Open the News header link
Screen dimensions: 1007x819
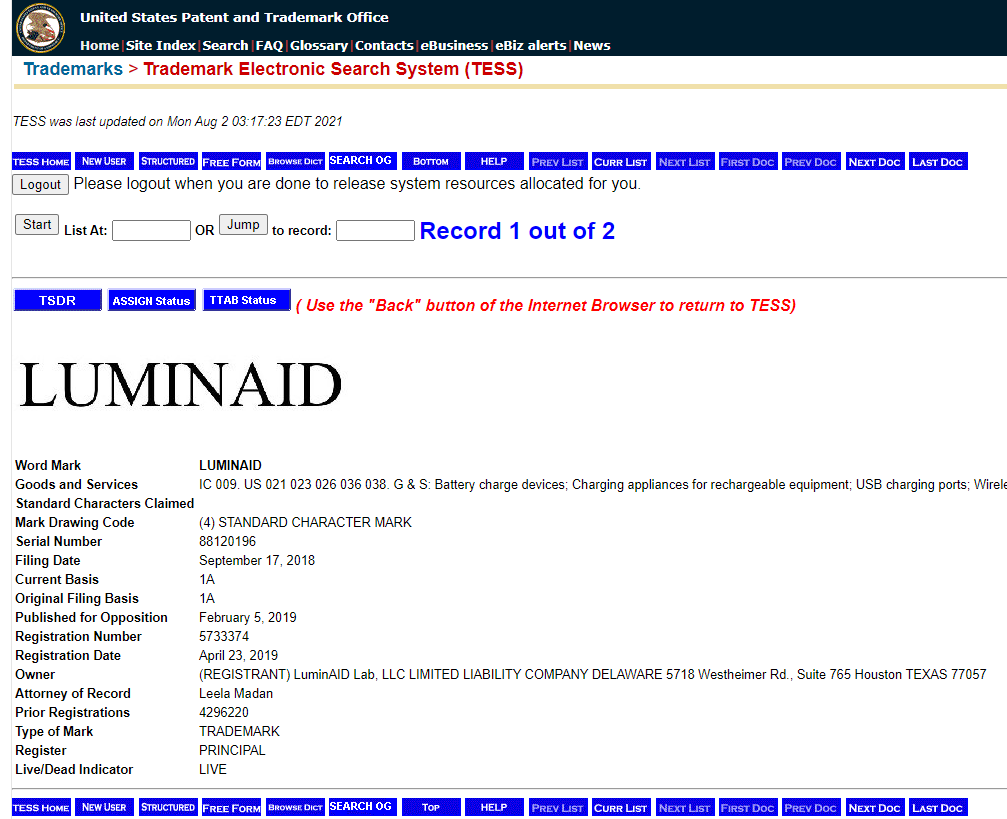click(x=591, y=46)
